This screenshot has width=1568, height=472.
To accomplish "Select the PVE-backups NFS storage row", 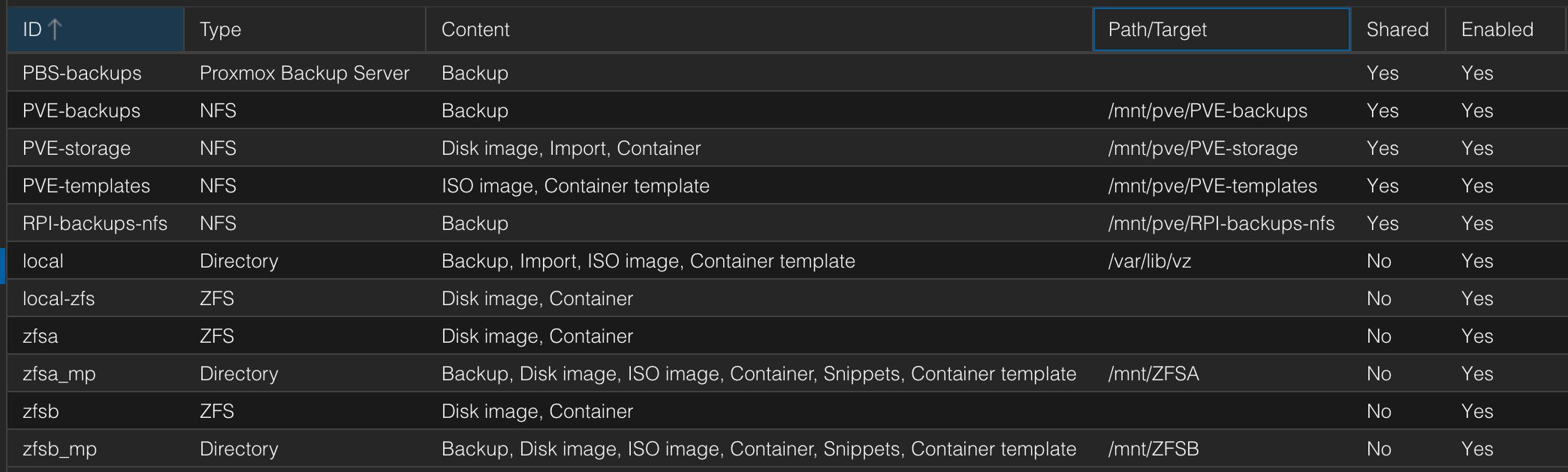I will click(x=81, y=110).
